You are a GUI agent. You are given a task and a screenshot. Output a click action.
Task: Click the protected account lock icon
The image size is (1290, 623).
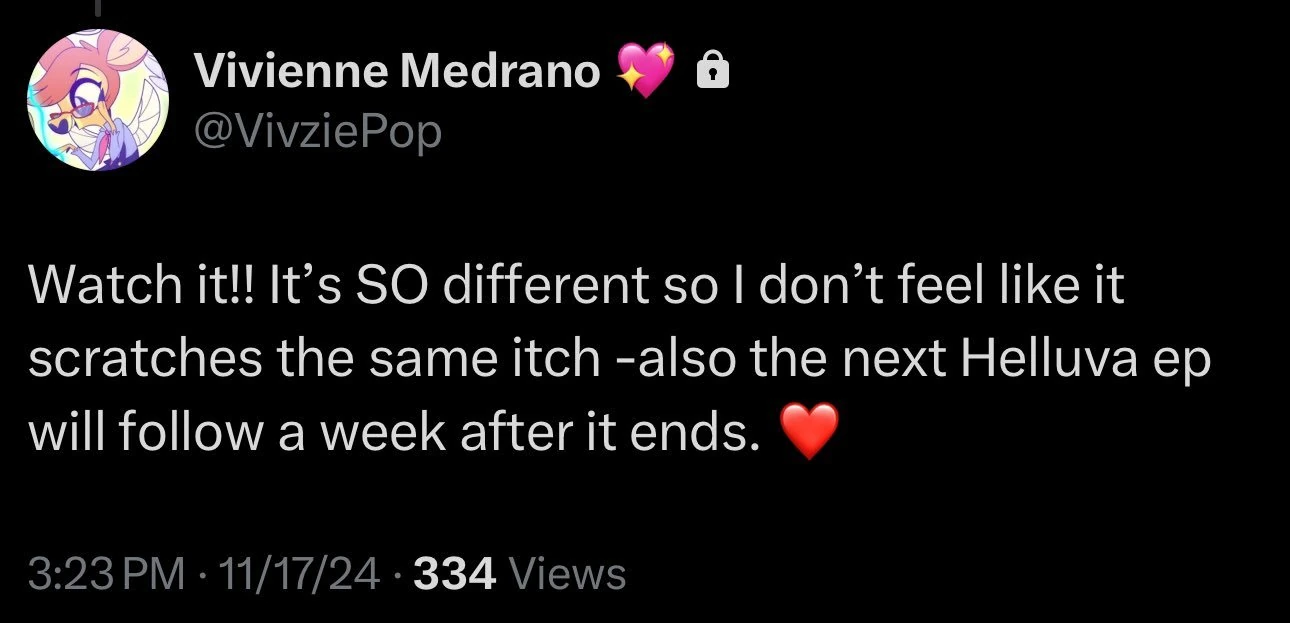(x=711, y=72)
